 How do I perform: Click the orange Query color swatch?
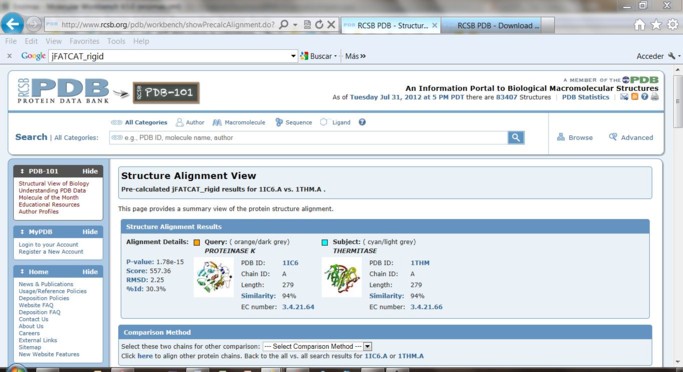(x=197, y=242)
